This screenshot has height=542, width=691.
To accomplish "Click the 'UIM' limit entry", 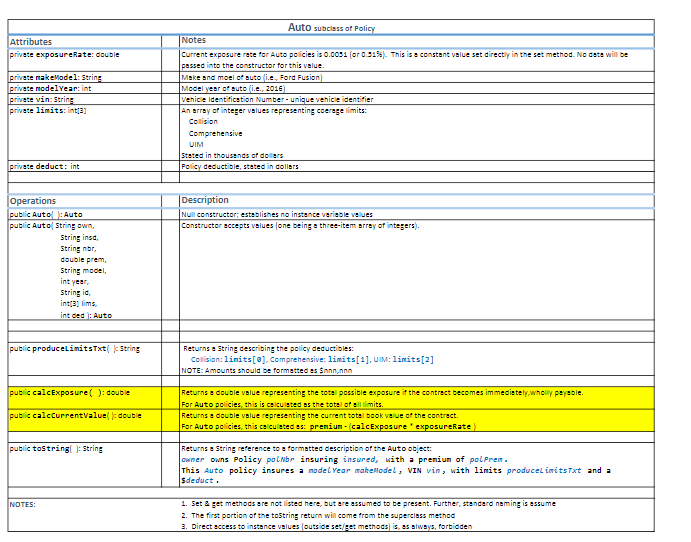I will point(196,144).
